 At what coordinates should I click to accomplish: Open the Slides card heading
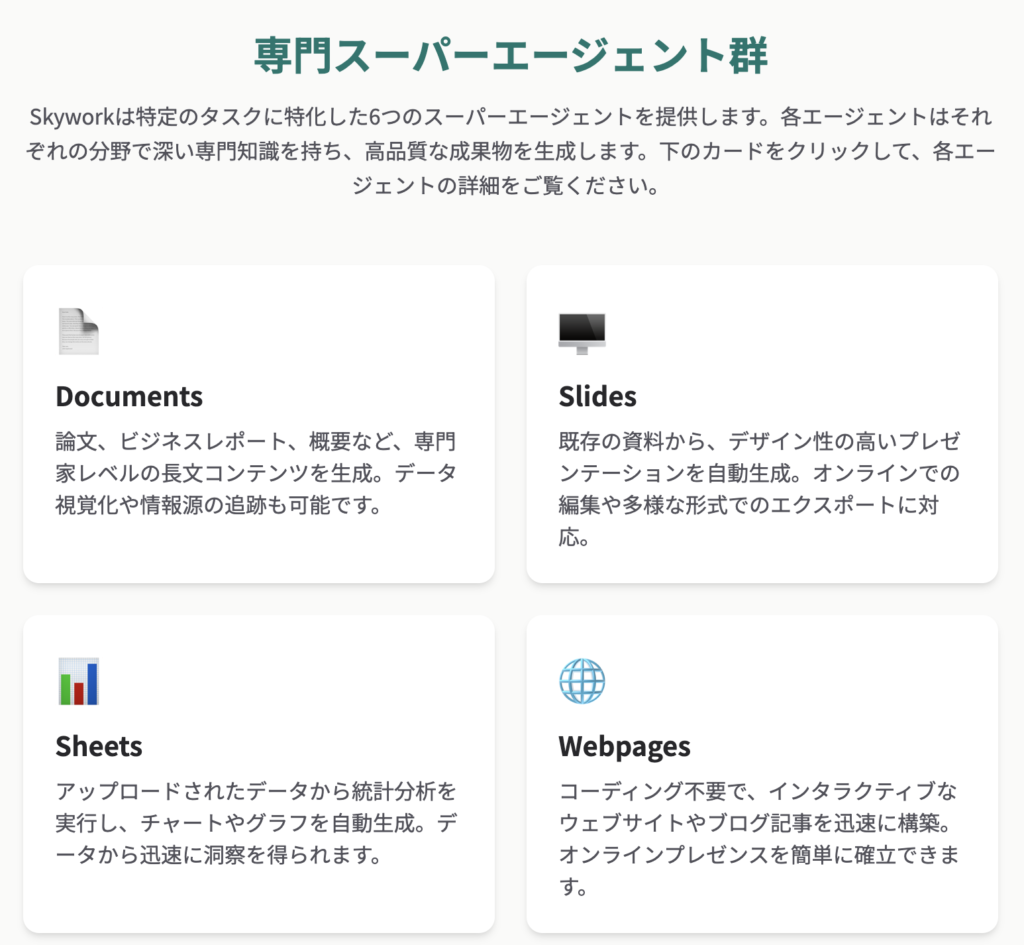tap(598, 396)
